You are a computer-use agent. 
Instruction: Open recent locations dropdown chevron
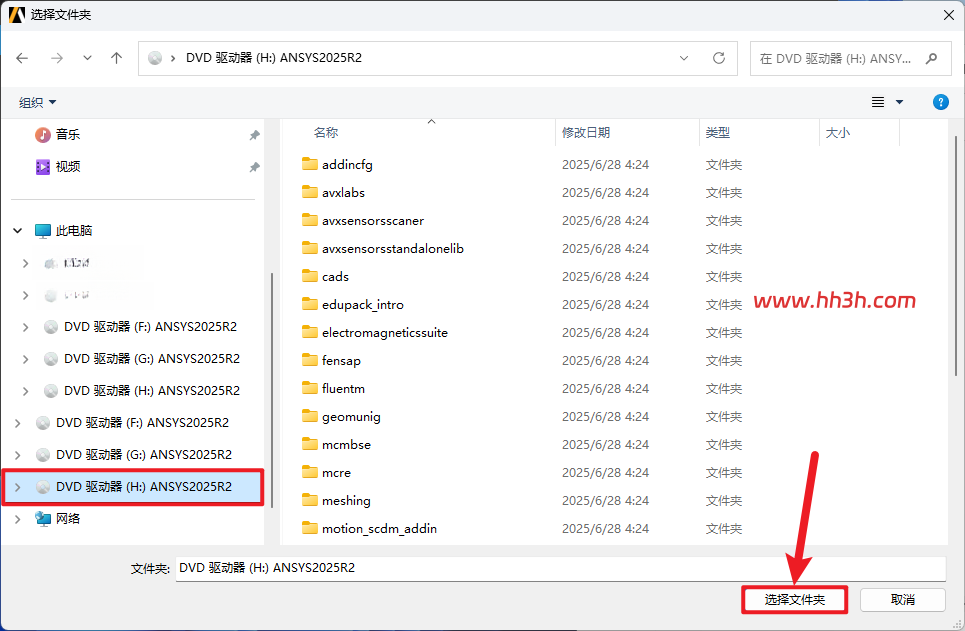click(87, 58)
